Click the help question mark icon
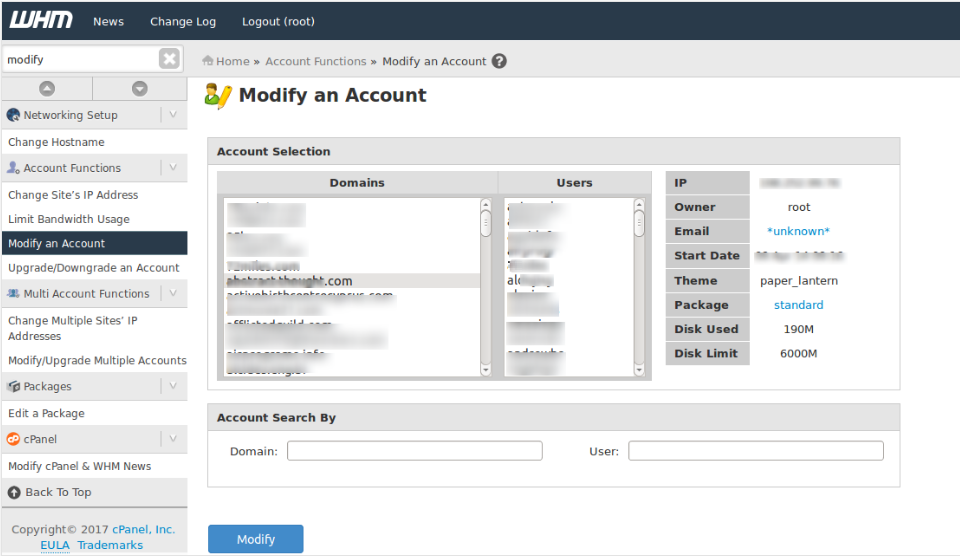The image size is (960, 556). pyautogui.click(x=499, y=61)
